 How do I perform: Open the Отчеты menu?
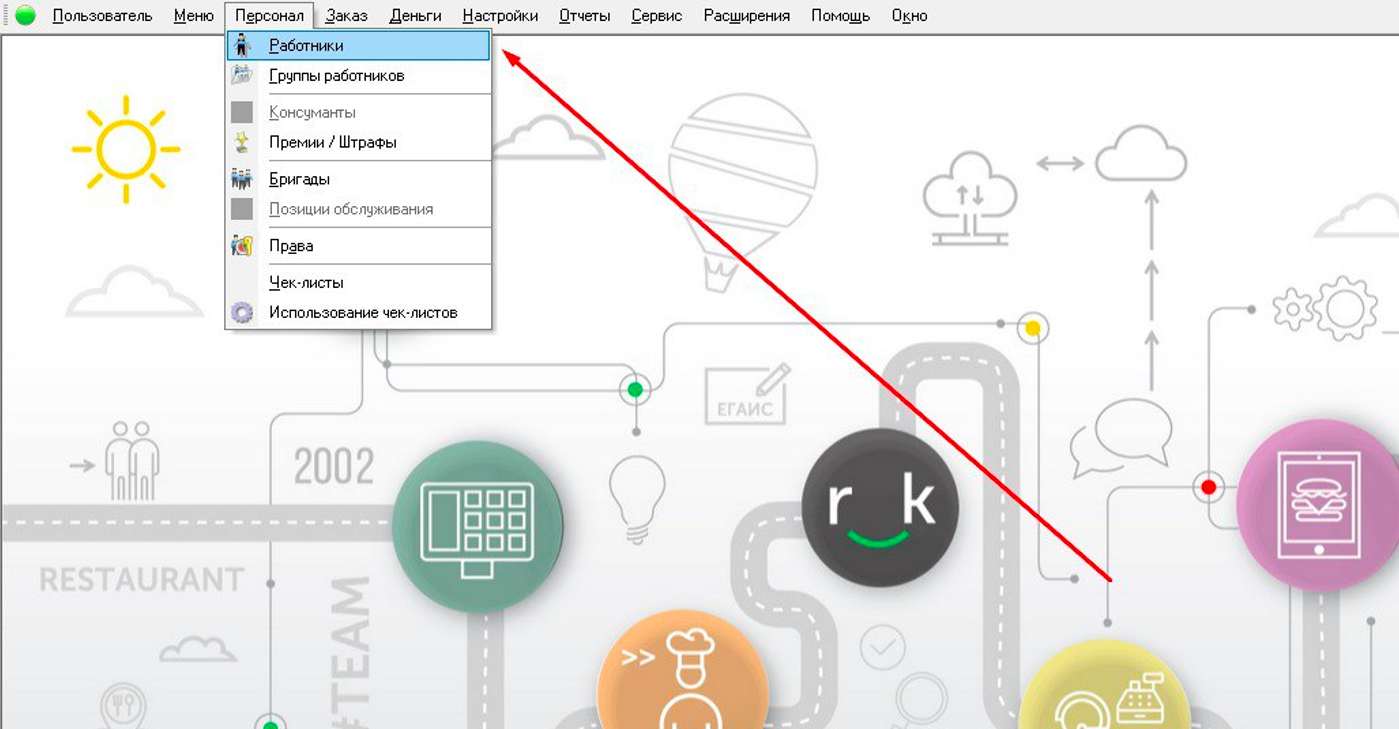pyautogui.click(x=584, y=15)
